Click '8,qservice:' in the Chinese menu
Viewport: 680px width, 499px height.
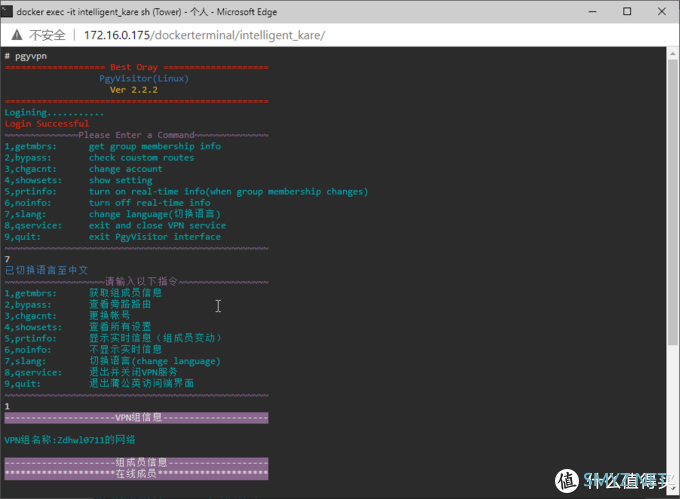click(33, 372)
